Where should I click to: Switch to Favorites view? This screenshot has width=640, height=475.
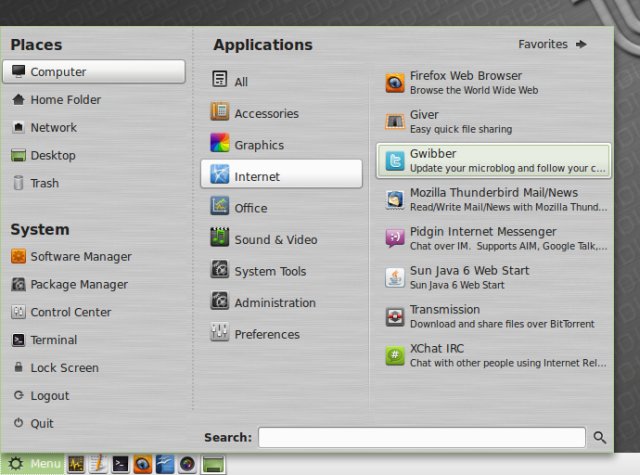552,44
